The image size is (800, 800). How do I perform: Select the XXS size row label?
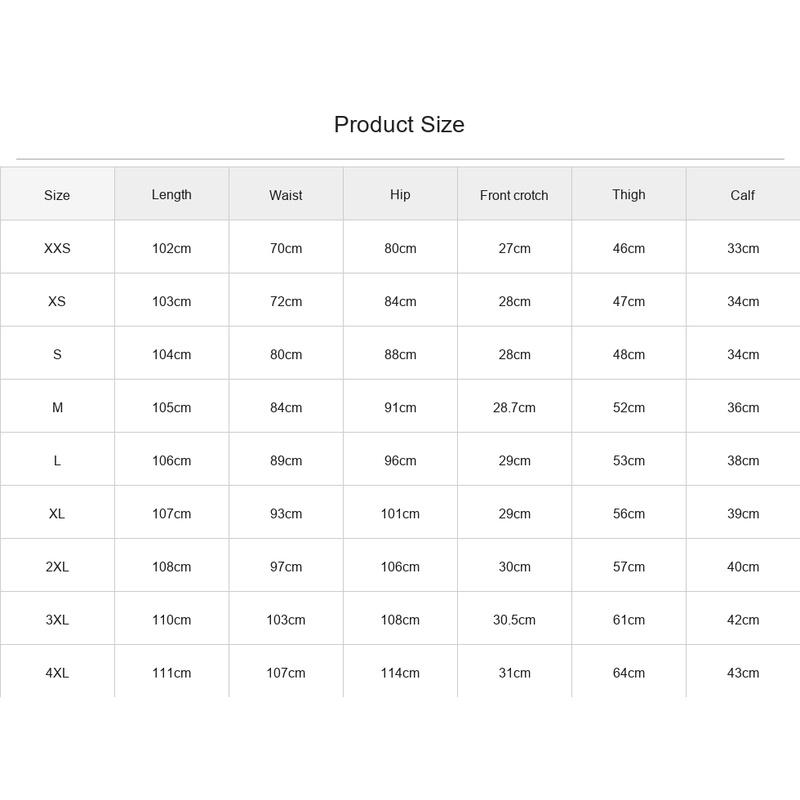pos(57,248)
